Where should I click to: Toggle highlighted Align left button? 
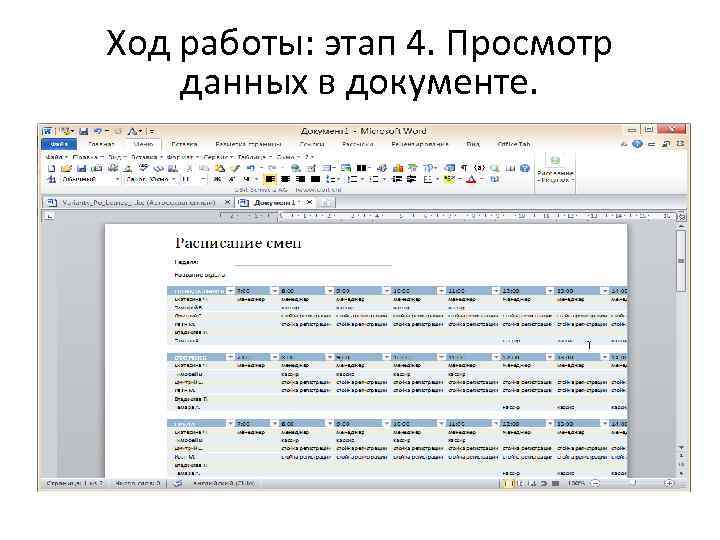point(270,179)
